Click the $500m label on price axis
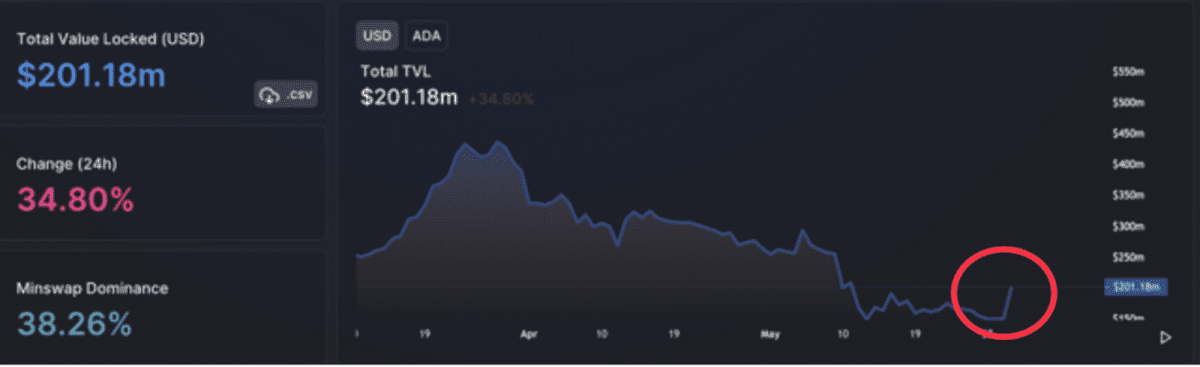The image size is (1200, 367). pyautogui.click(x=1128, y=103)
